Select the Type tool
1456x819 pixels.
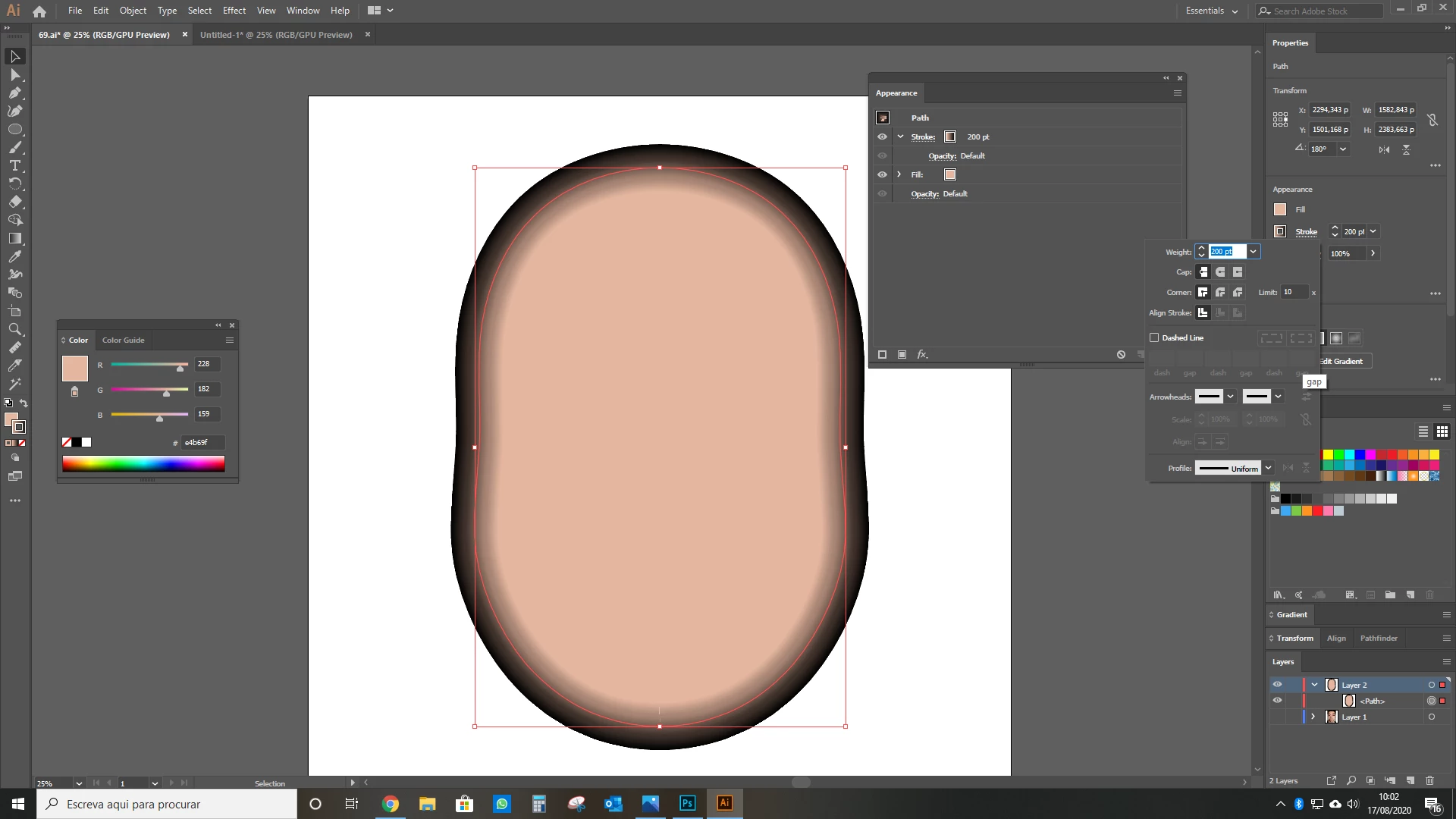click(x=14, y=165)
